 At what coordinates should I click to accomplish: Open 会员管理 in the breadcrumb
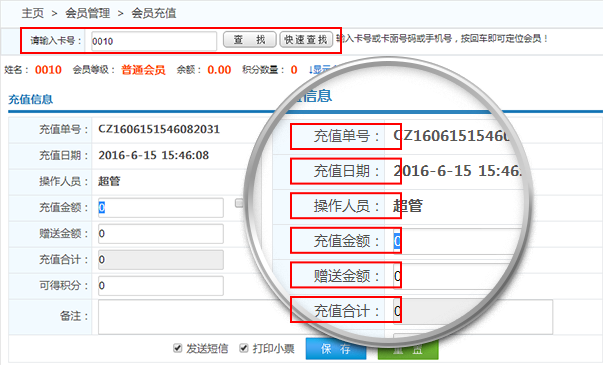(87, 13)
